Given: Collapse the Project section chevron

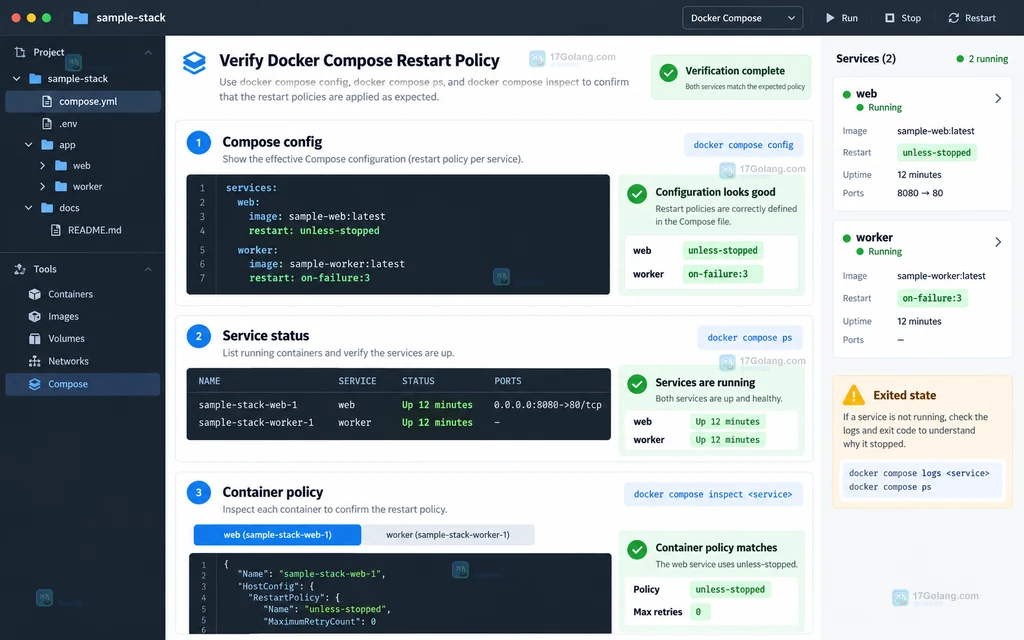Looking at the screenshot, I should click(148, 52).
